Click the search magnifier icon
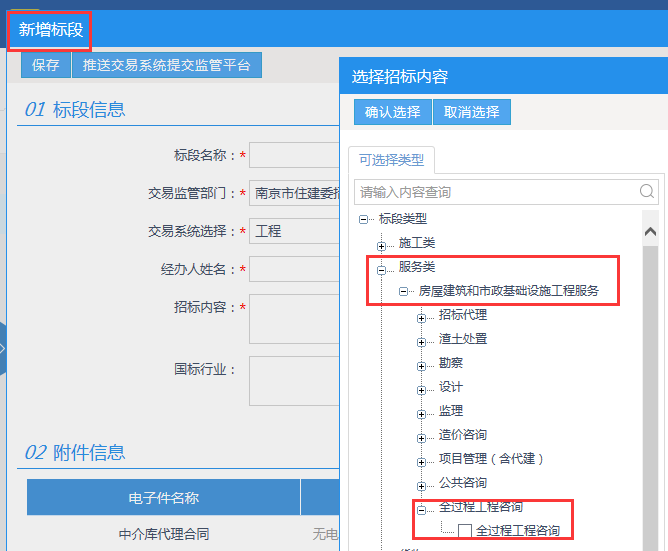668x551 pixels. point(647,191)
